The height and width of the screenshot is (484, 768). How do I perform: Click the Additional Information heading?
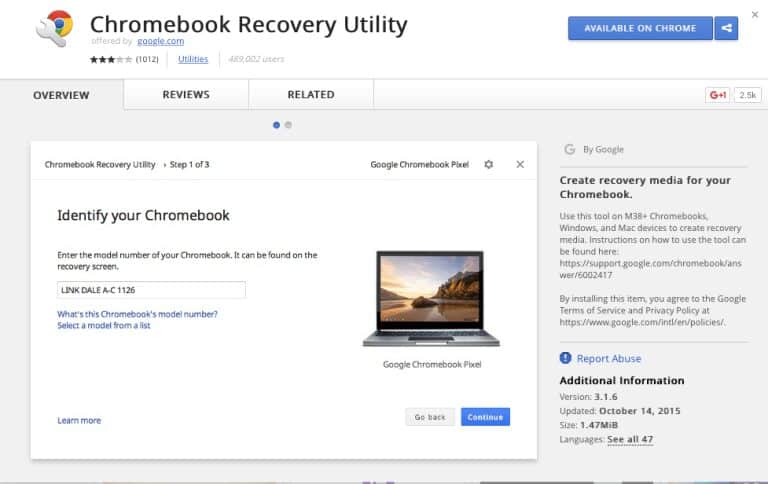click(x=622, y=381)
